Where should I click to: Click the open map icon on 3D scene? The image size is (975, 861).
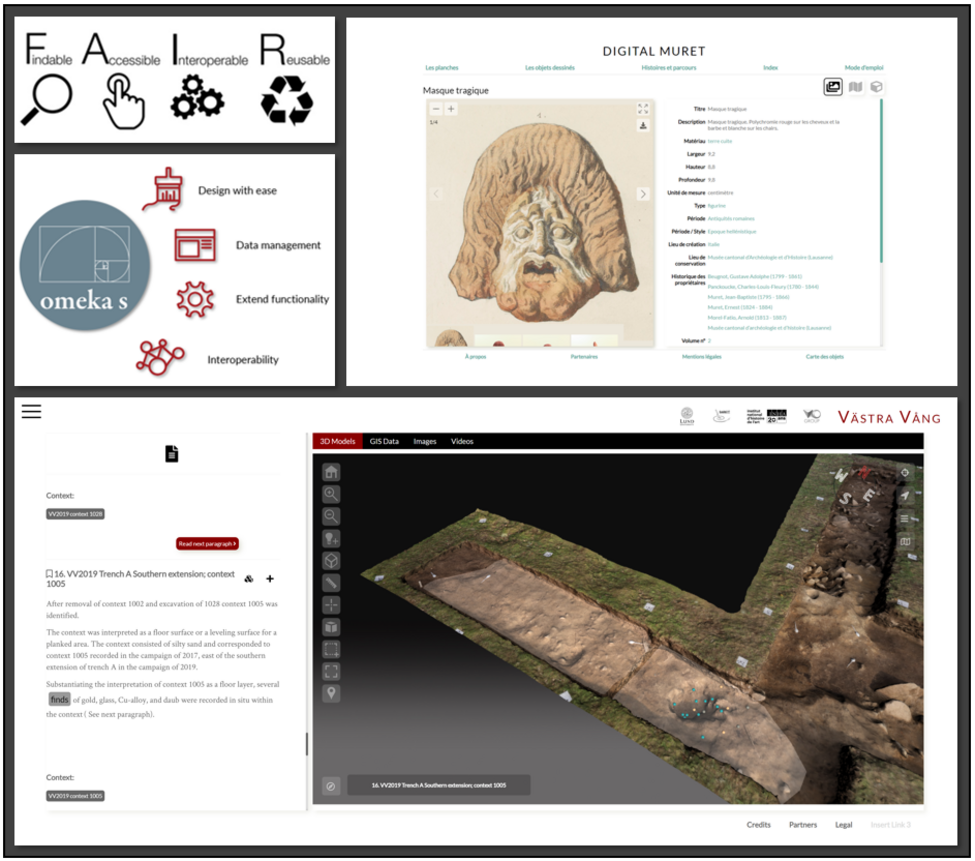point(905,541)
